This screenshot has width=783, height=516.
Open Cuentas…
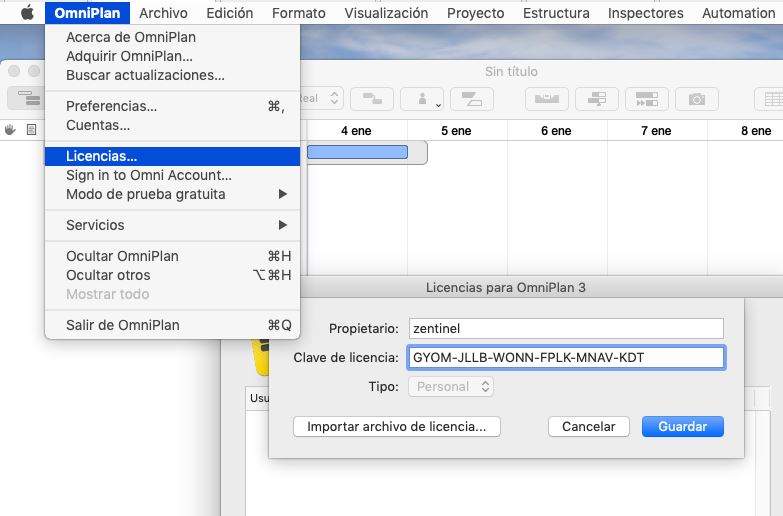click(172, 125)
